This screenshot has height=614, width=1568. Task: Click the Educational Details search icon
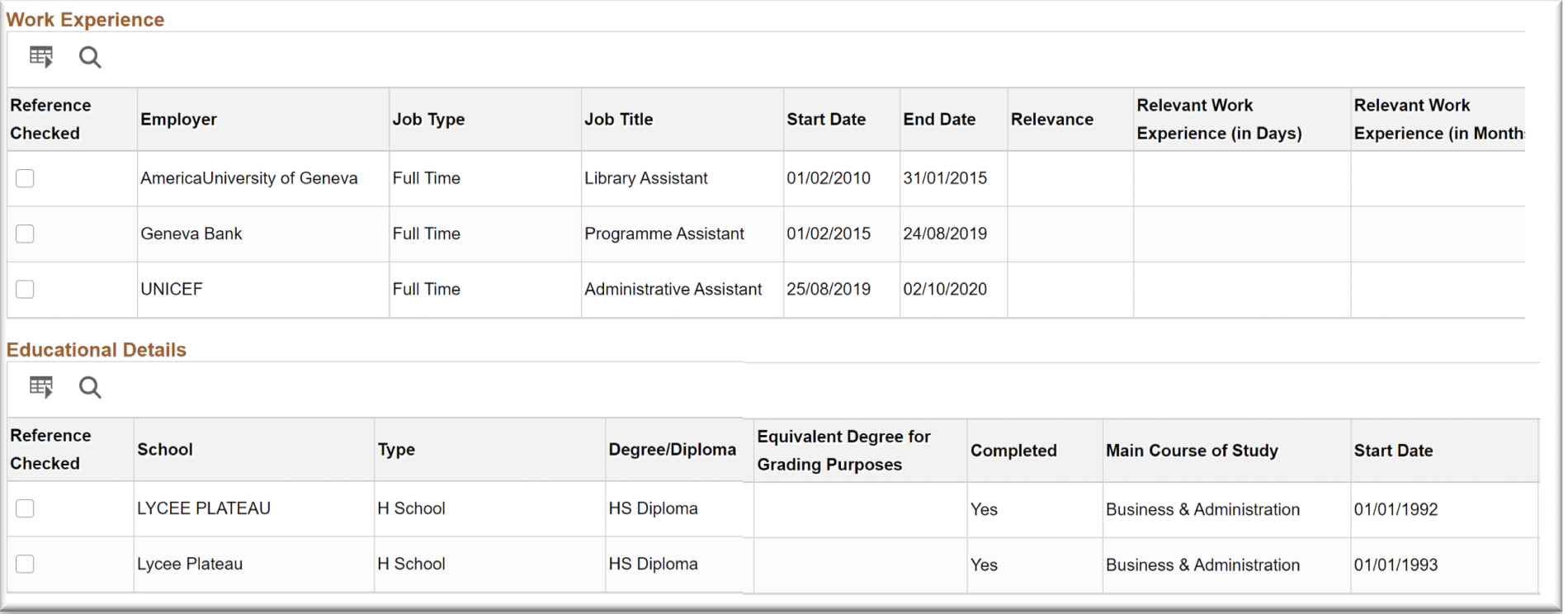90,387
